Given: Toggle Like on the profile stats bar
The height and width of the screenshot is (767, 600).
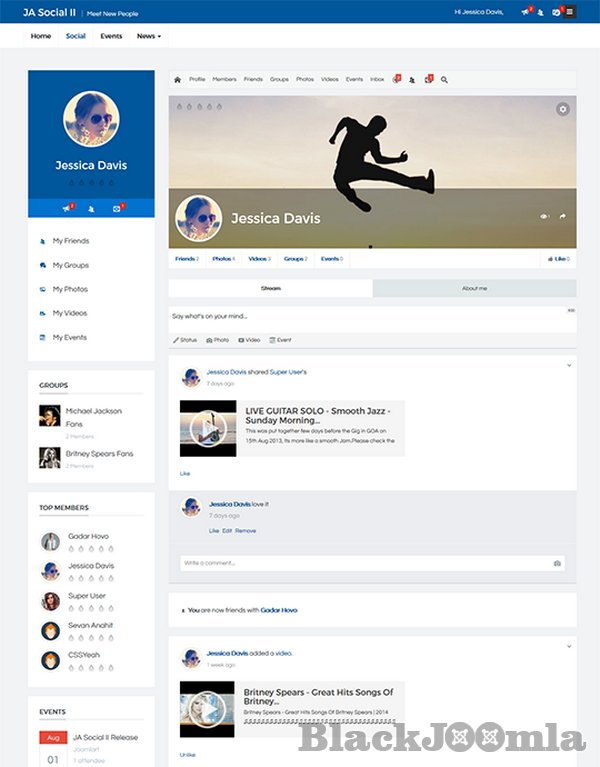Looking at the screenshot, I should 558,259.
